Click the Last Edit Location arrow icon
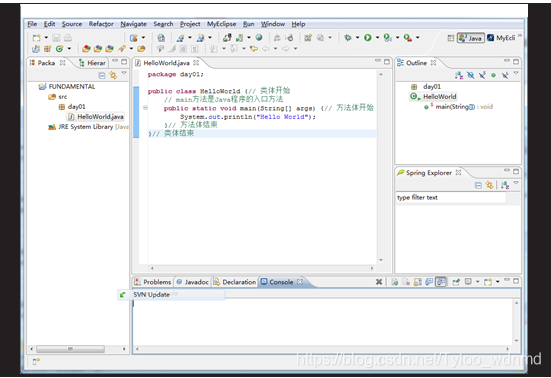 pos(254,48)
